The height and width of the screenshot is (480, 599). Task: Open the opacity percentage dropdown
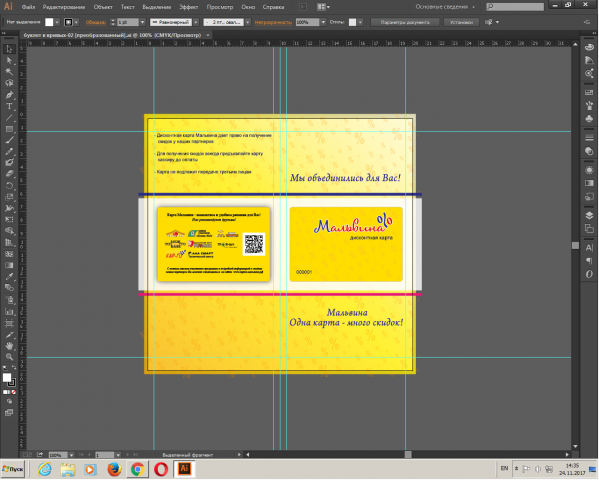pos(324,22)
